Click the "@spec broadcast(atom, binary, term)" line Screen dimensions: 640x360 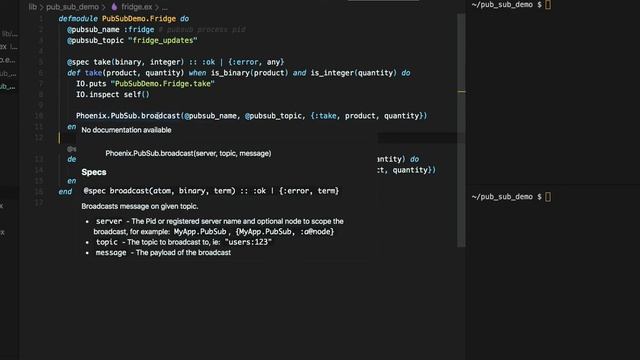(x=211, y=191)
